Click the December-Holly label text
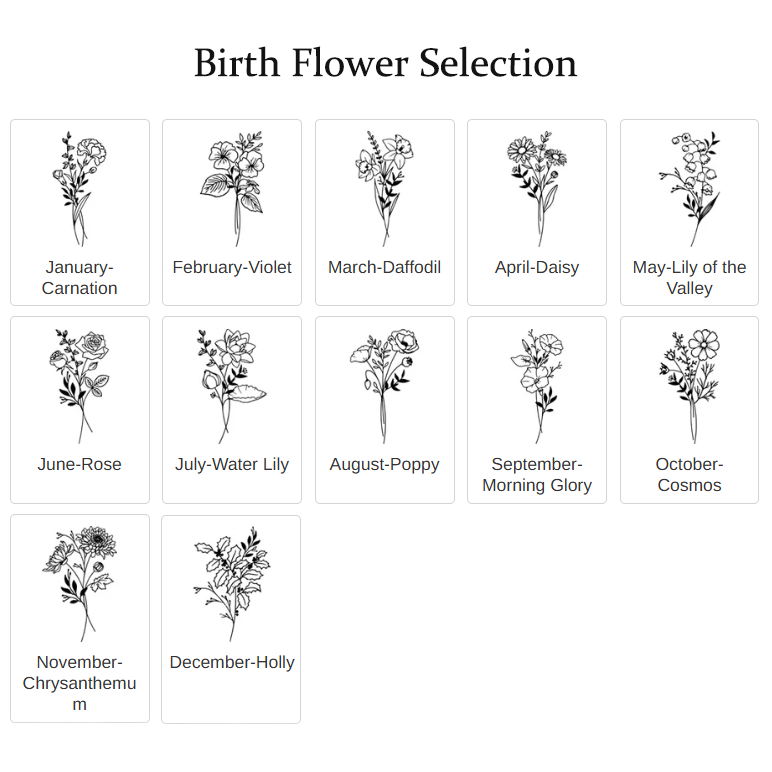Viewport: 772px width, 772px height. (232, 663)
